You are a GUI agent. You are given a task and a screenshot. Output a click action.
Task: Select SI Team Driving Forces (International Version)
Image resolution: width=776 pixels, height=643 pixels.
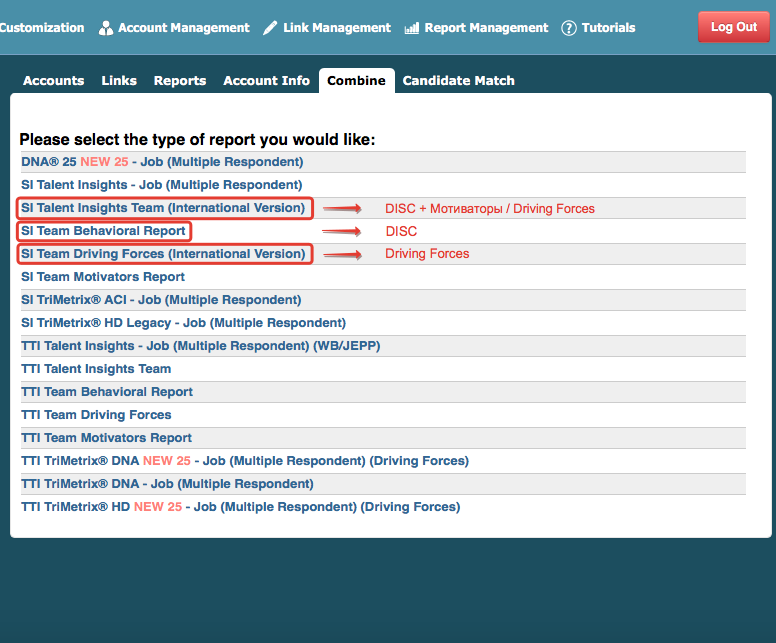click(163, 254)
